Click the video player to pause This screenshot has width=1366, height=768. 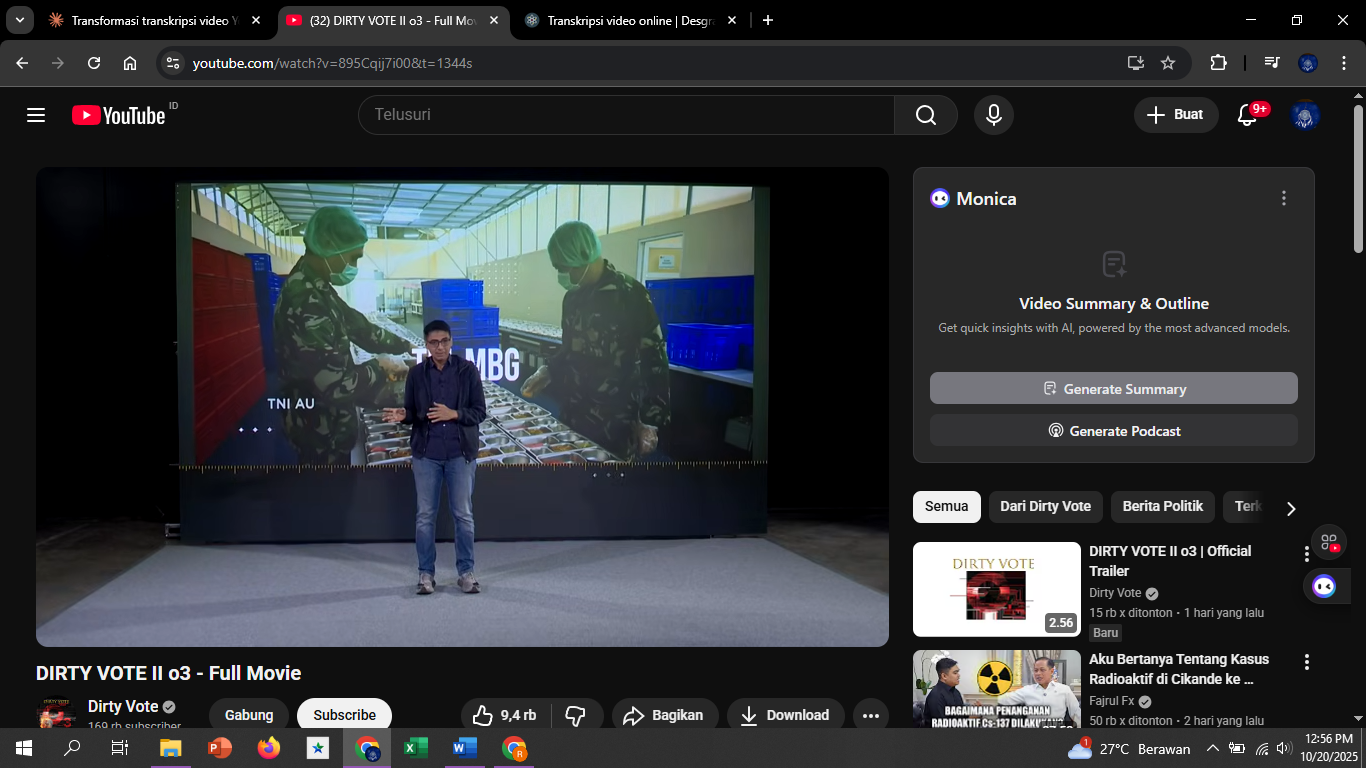point(462,406)
